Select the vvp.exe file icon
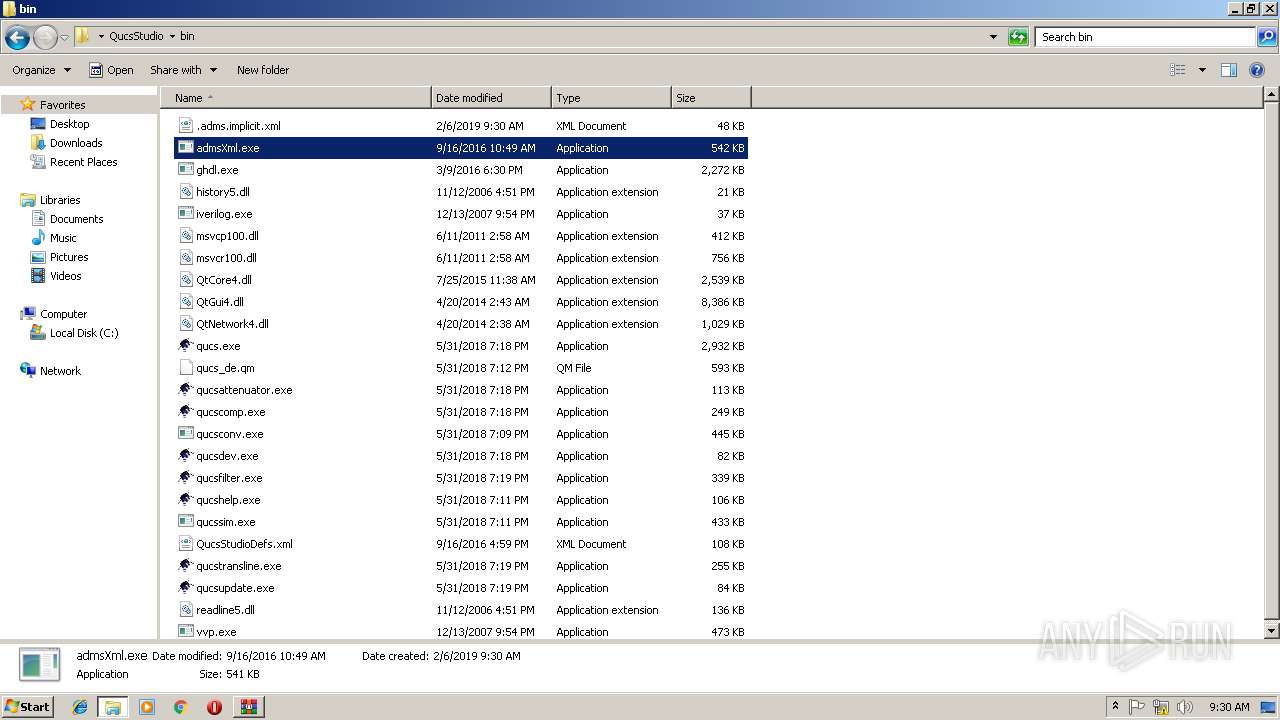This screenshot has width=1280, height=720. 185,632
